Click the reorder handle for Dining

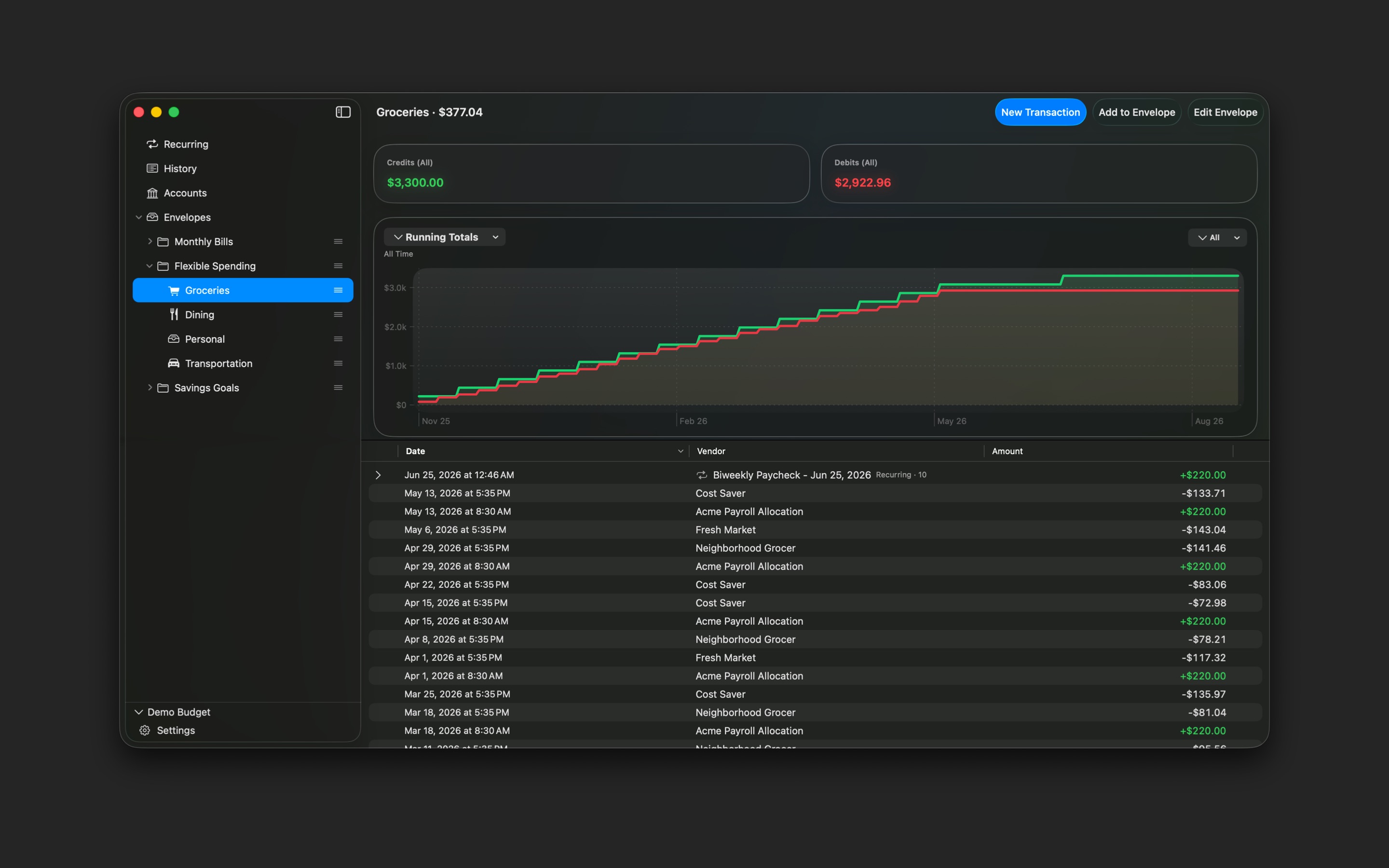pyautogui.click(x=338, y=314)
